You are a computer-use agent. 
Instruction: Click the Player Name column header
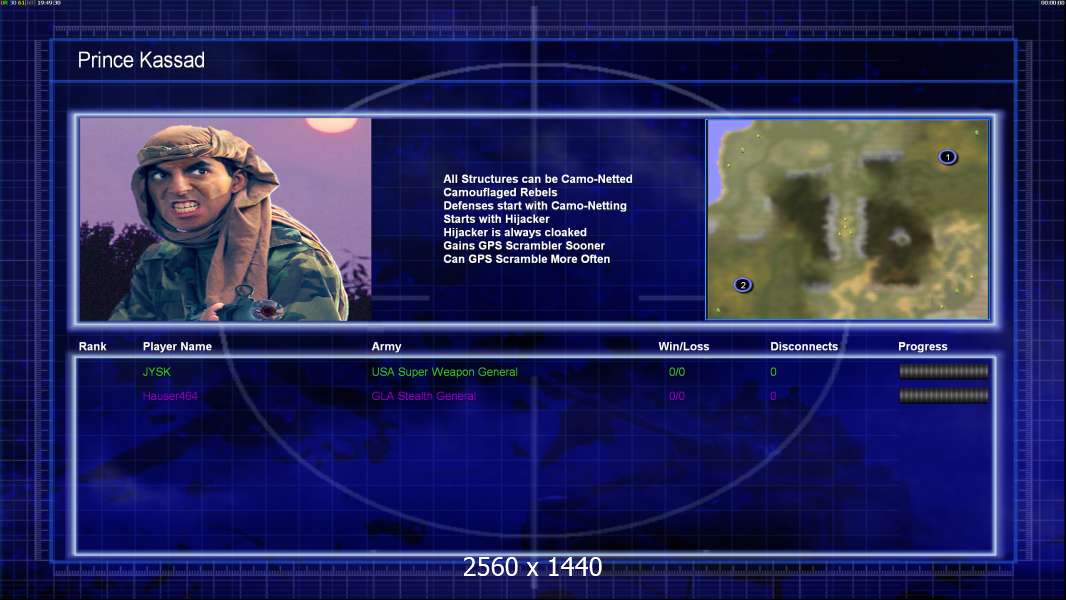[x=177, y=347]
